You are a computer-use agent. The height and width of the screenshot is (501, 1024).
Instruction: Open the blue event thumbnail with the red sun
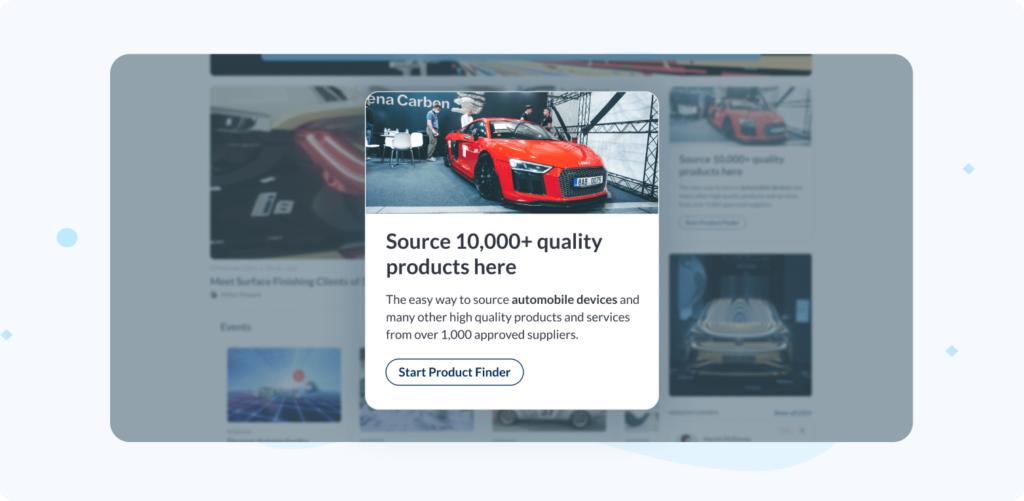284,385
